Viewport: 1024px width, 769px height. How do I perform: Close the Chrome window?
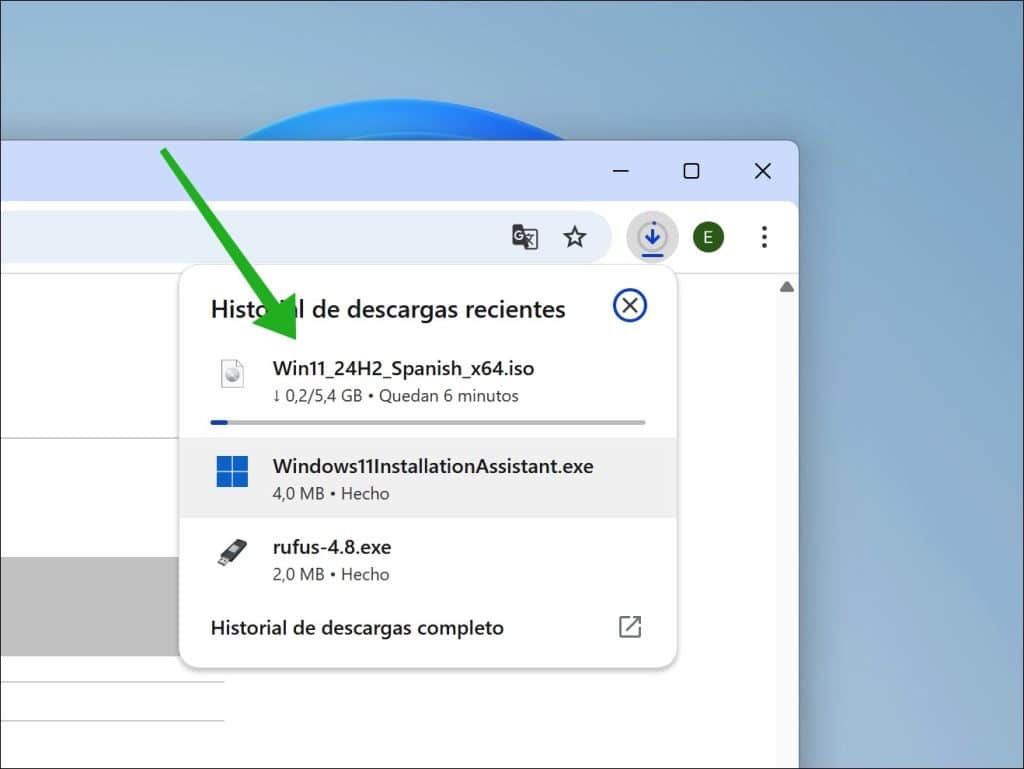[762, 171]
